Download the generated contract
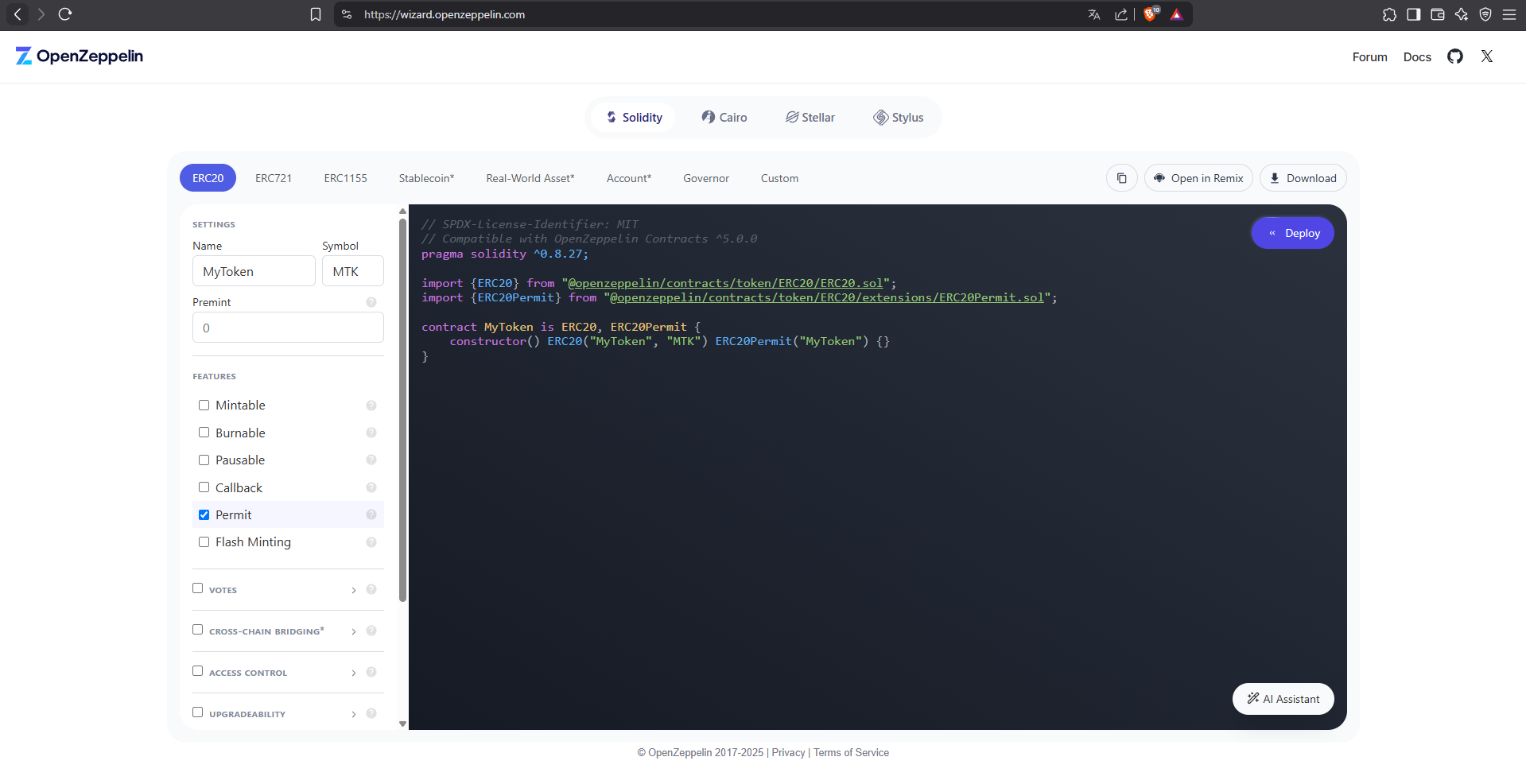The height and width of the screenshot is (784, 1526). [x=1303, y=178]
